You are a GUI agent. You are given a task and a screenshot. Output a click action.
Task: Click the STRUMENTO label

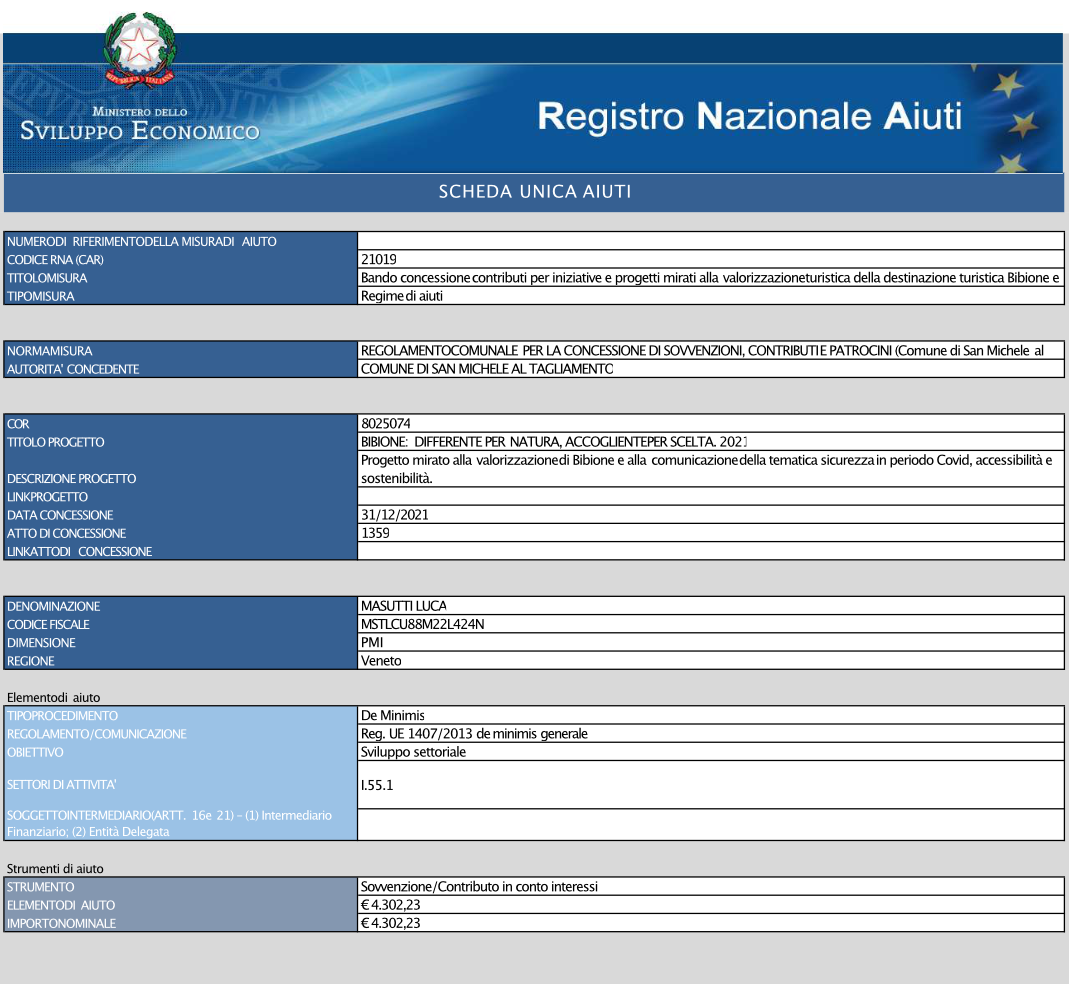coord(40,888)
